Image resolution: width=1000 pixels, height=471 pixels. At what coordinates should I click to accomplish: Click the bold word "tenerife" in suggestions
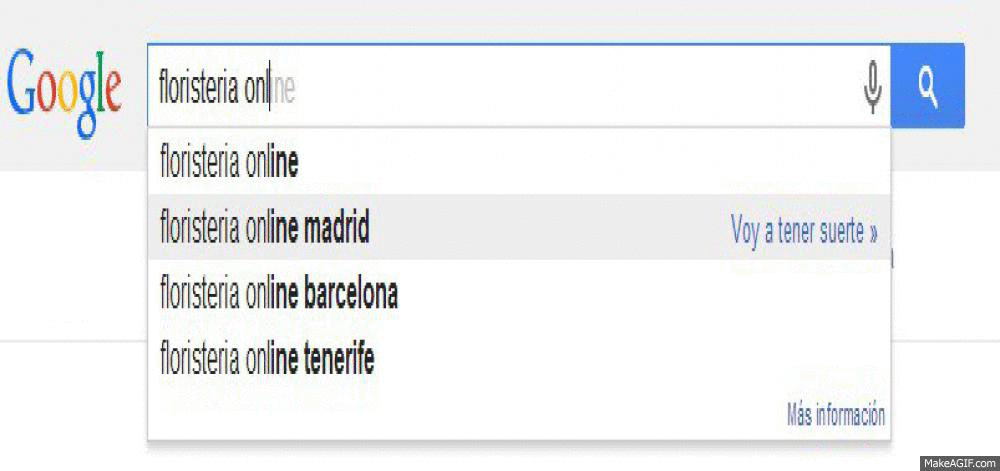coord(338,359)
